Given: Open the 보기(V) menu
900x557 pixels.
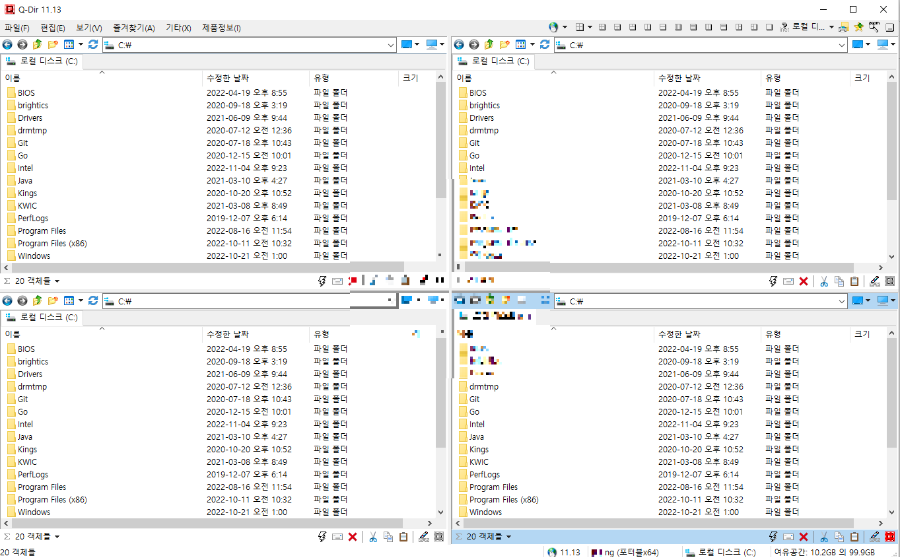Looking at the screenshot, I should pos(89,28).
